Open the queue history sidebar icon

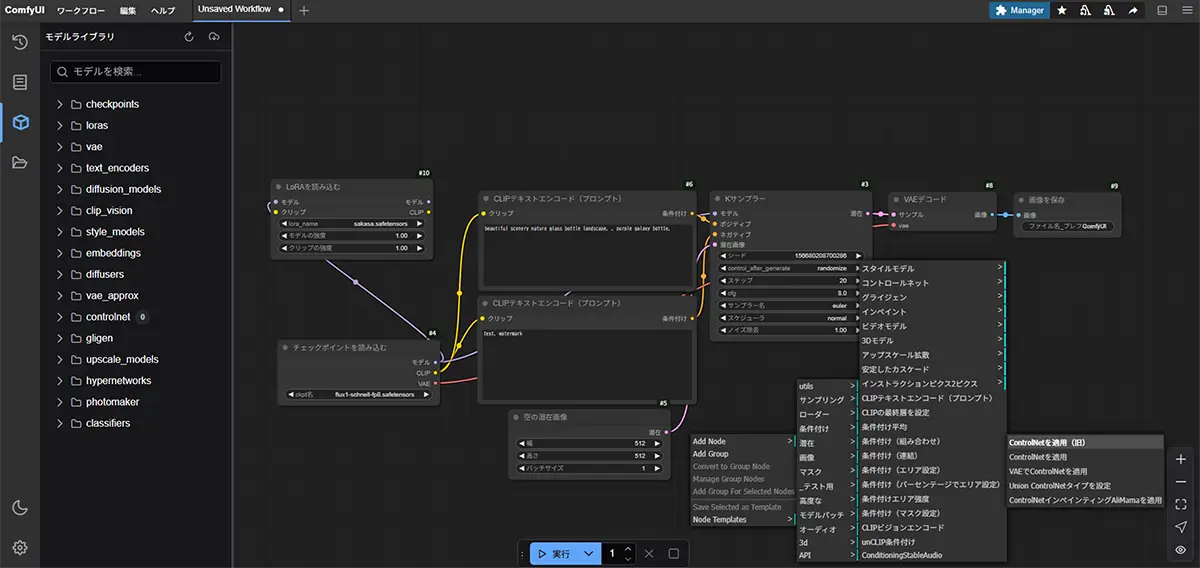pos(20,41)
